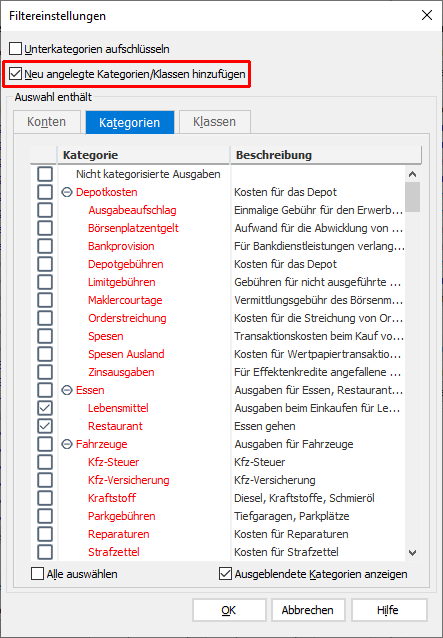
Task: Select the Kraftstoff category name
Action: point(112,498)
